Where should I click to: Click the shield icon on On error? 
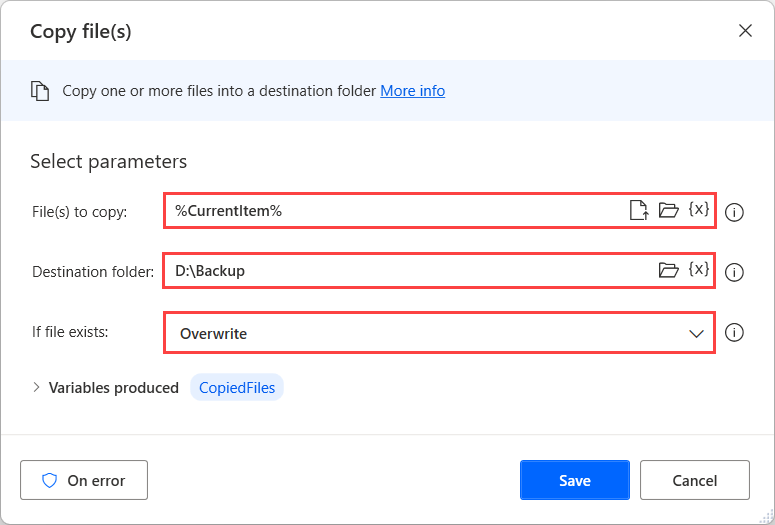click(x=50, y=480)
